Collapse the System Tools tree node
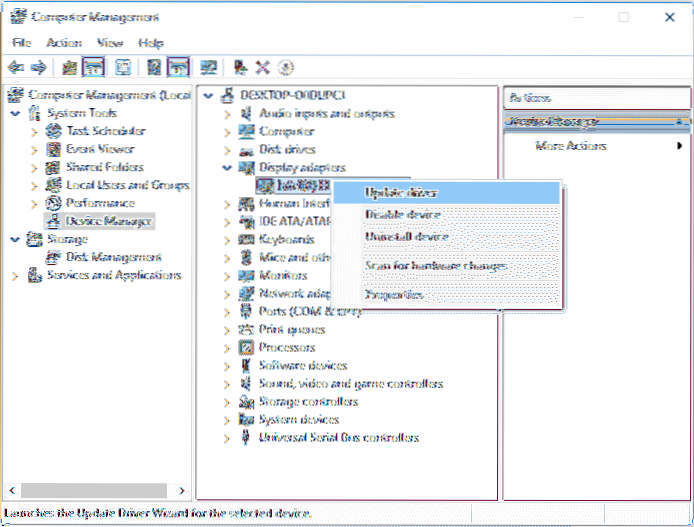The width and height of the screenshot is (694, 527). click(13, 113)
